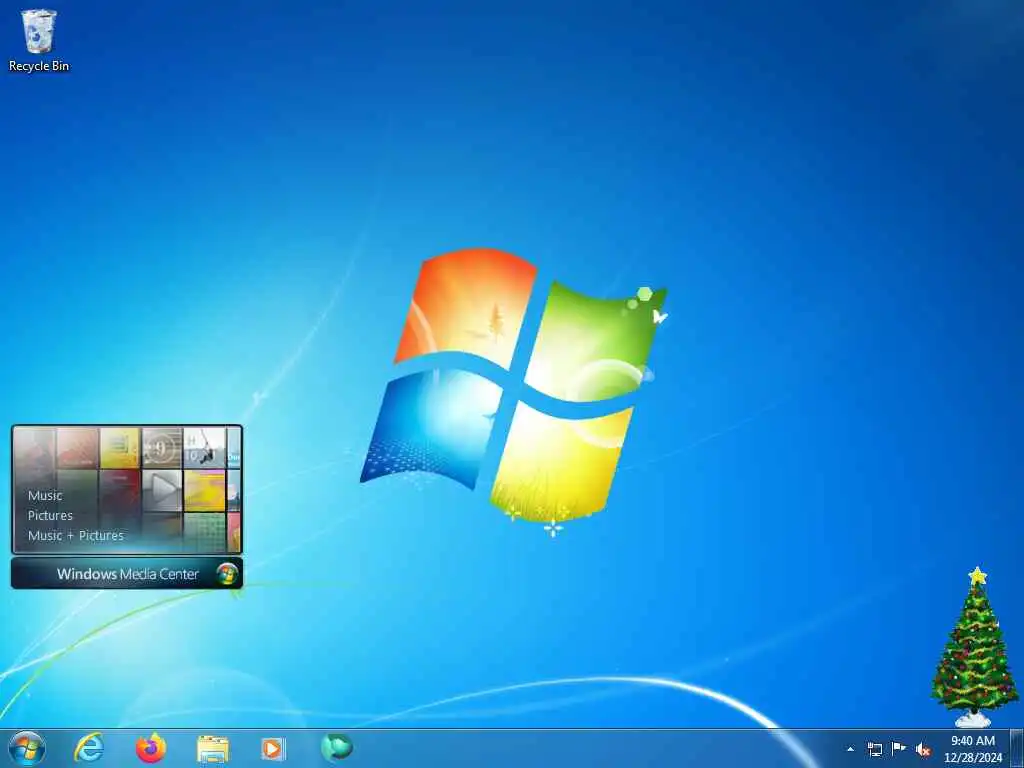Image resolution: width=1024 pixels, height=768 pixels.
Task: Open the Windows Start menu orb
Action: click(x=27, y=748)
